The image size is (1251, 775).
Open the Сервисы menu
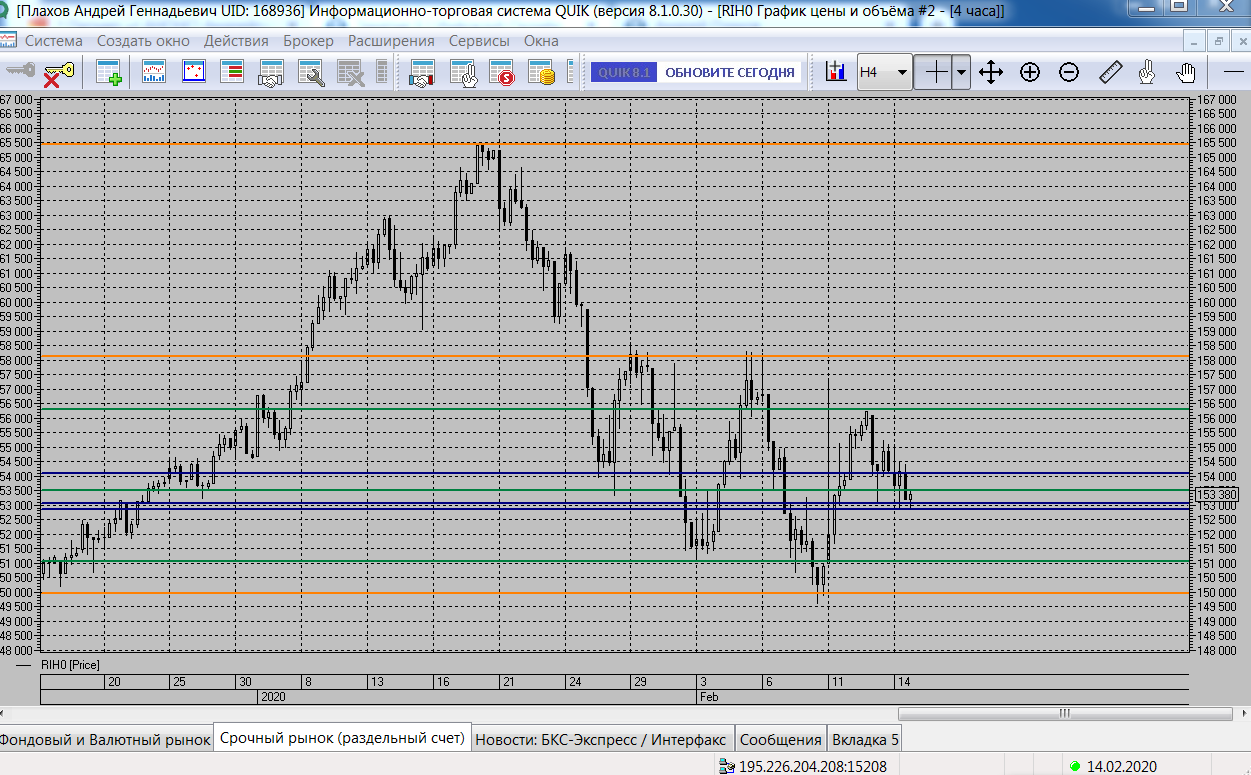click(479, 41)
